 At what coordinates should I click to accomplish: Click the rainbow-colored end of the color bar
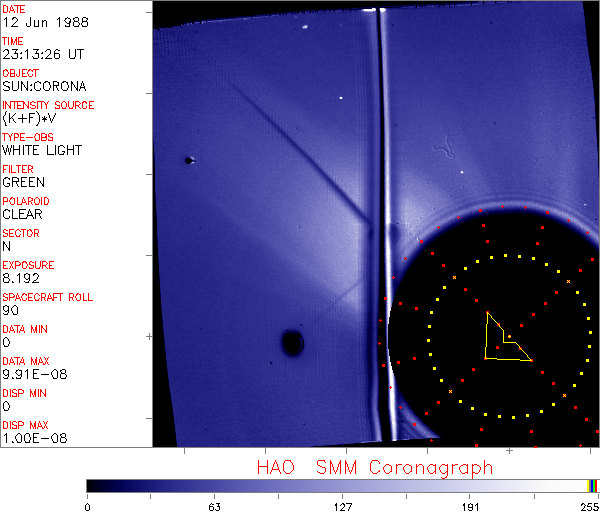click(x=593, y=485)
